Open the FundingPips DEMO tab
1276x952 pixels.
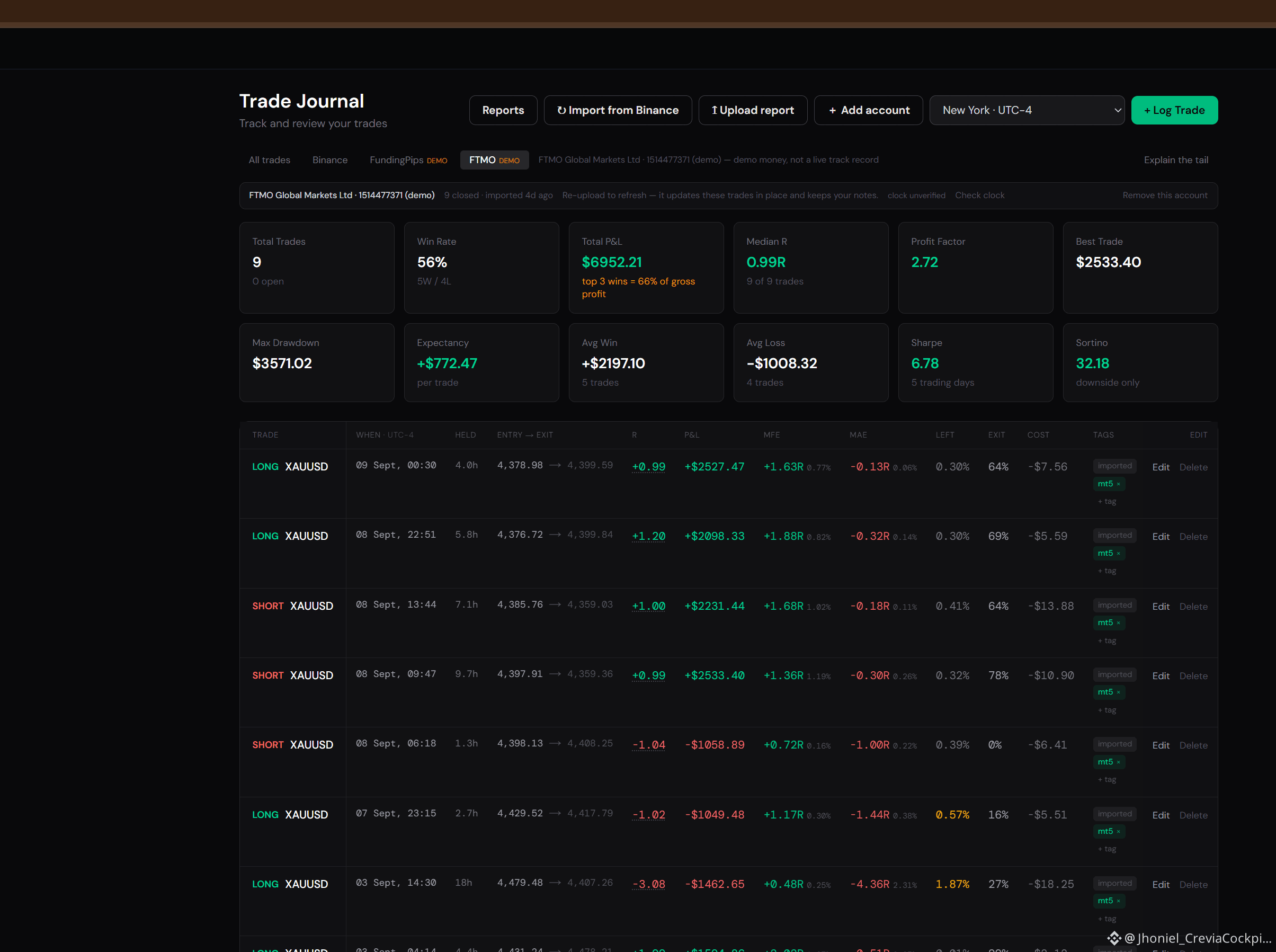point(408,160)
